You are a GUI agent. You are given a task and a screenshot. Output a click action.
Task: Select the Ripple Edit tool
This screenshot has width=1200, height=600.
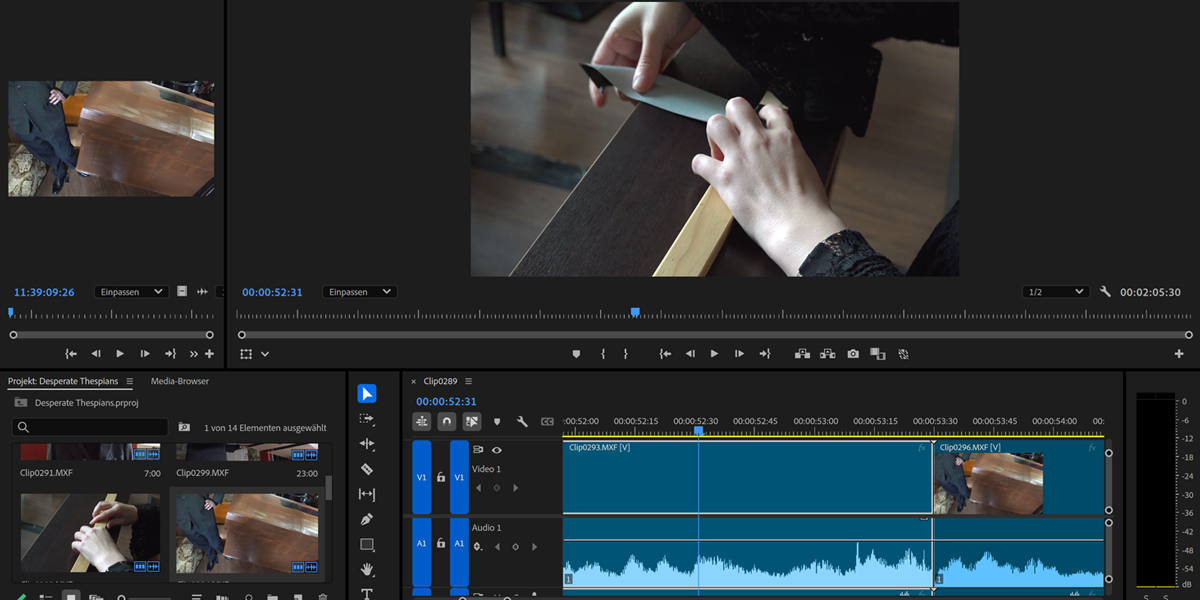pyautogui.click(x=367, y=444)
